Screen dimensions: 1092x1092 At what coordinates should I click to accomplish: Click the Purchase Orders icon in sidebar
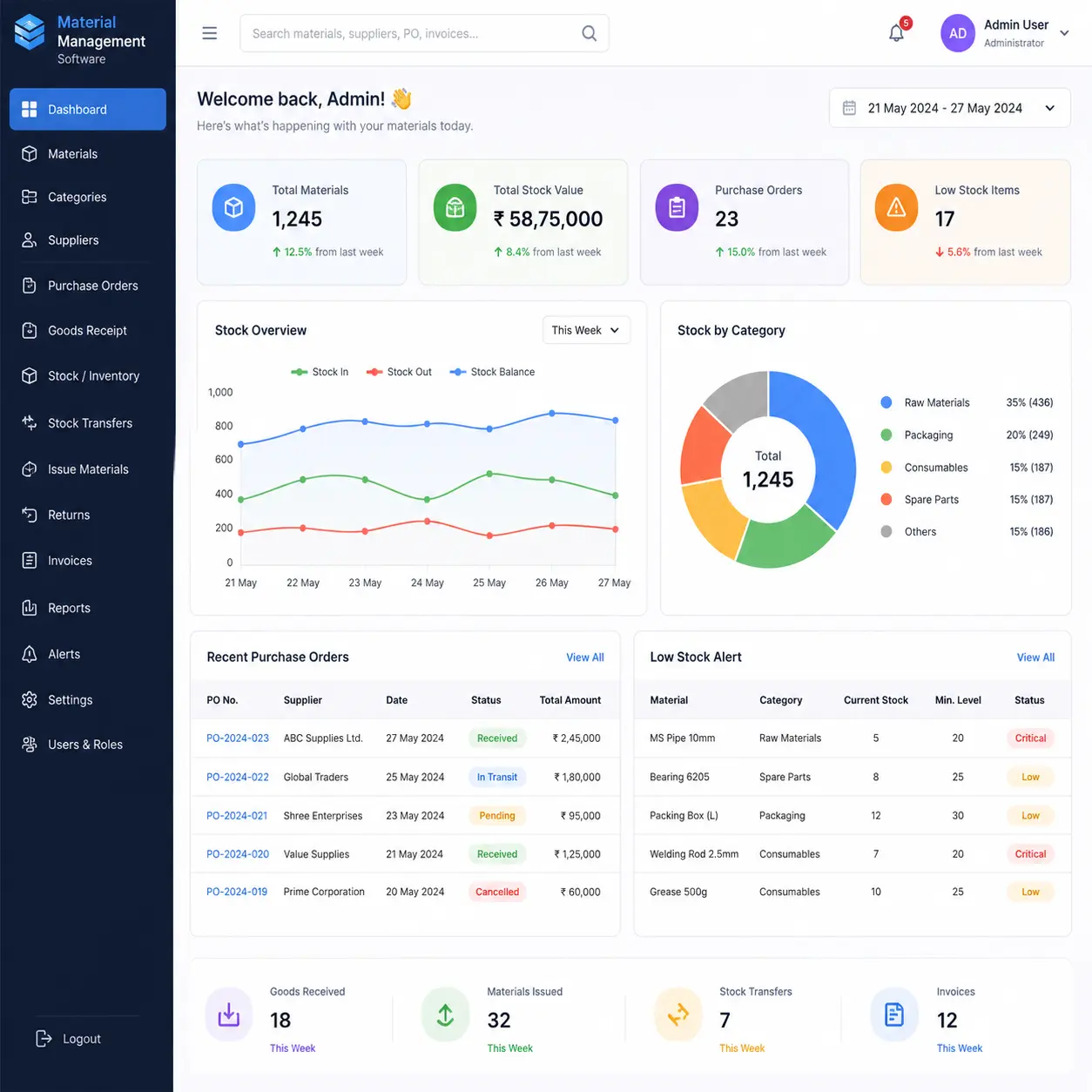[x=30, y=286]
